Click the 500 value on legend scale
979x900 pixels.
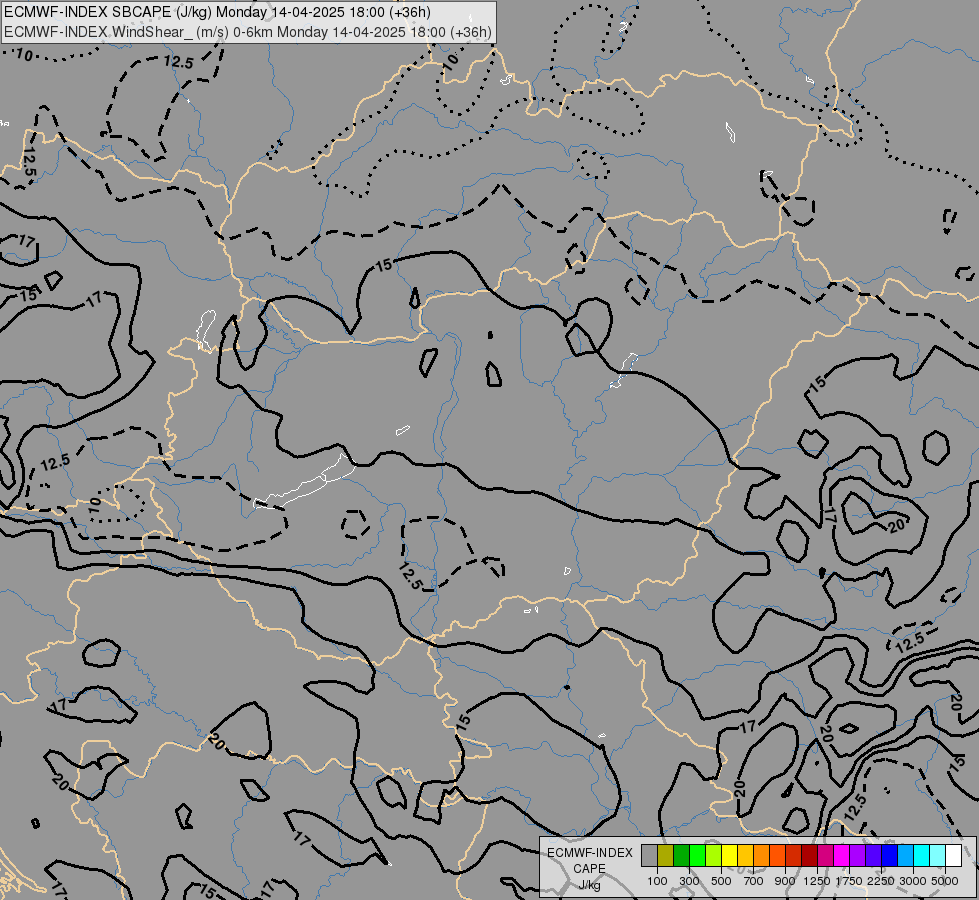coord(721,881)
